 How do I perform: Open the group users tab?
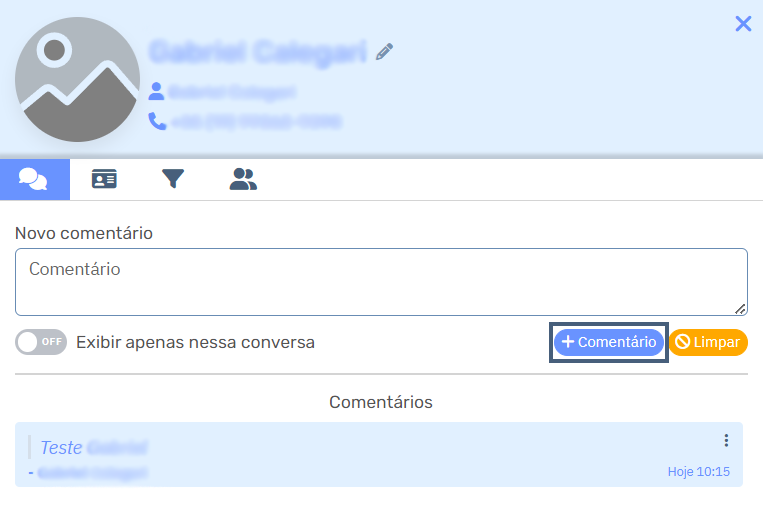pos(243,179)
